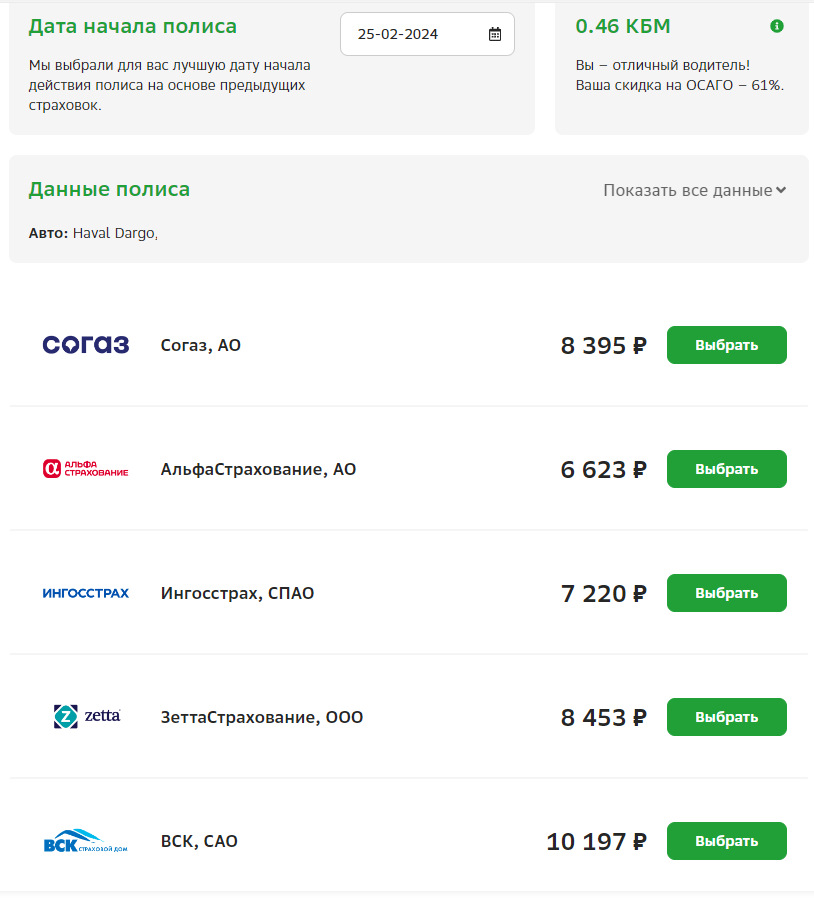Click the Sogaz company logo

click(86, 345)
